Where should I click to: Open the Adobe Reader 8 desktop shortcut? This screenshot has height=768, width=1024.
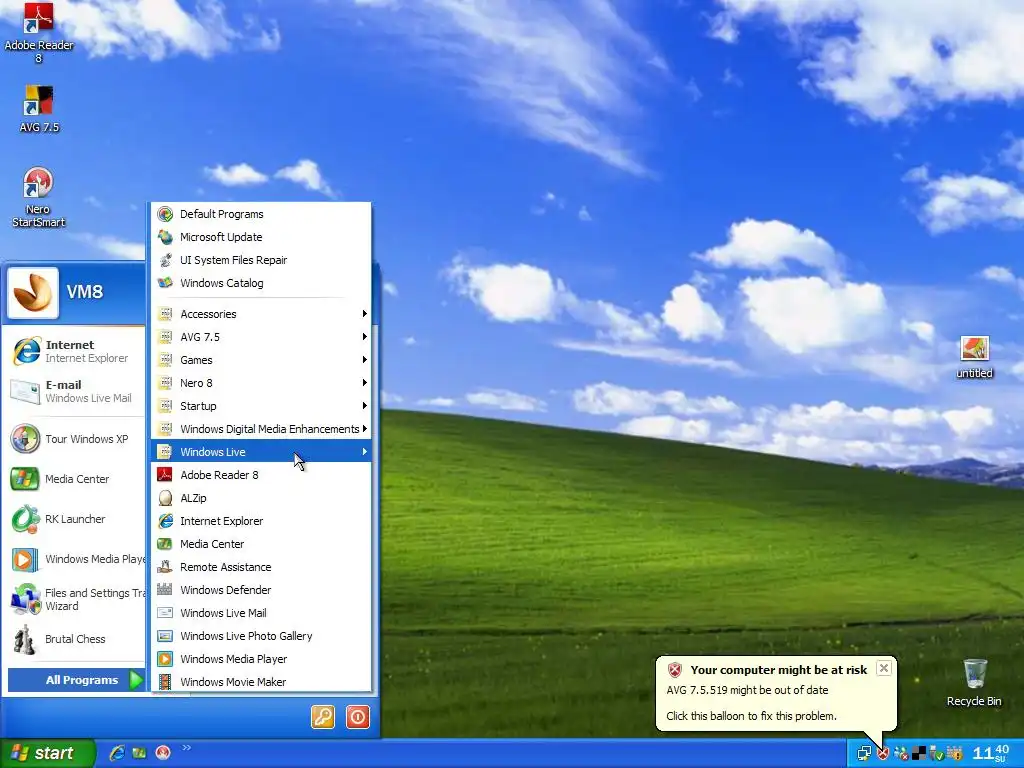[x=39, y=32]
